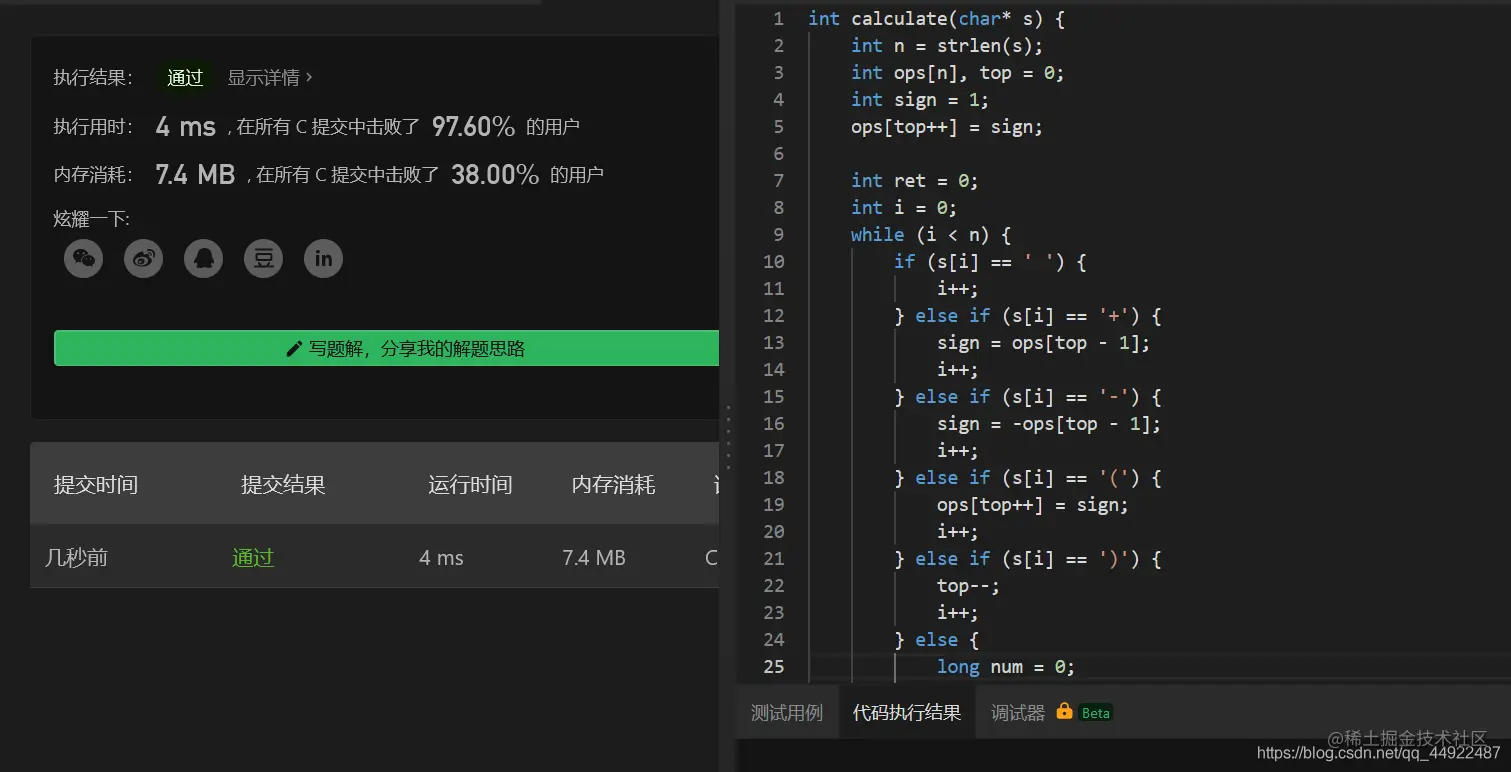Click the green 写题解 share solution button
Viewport: 1511px width, 772px height.
[386, 348]
